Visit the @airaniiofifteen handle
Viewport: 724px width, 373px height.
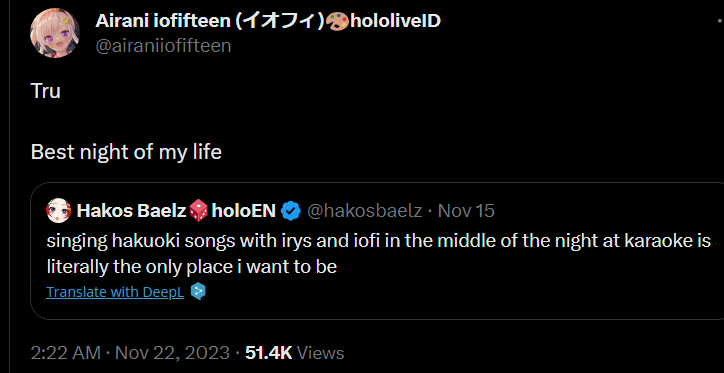coord(163,46)
